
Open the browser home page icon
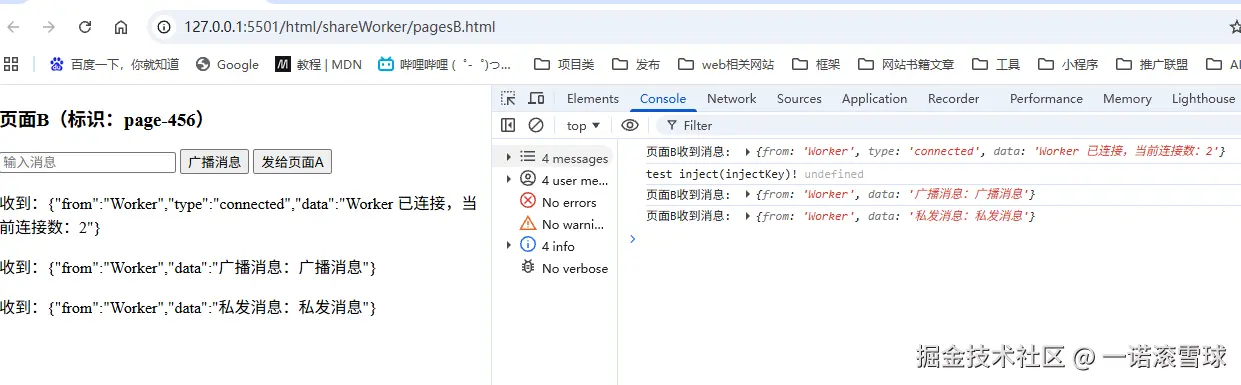coord(121,27)
